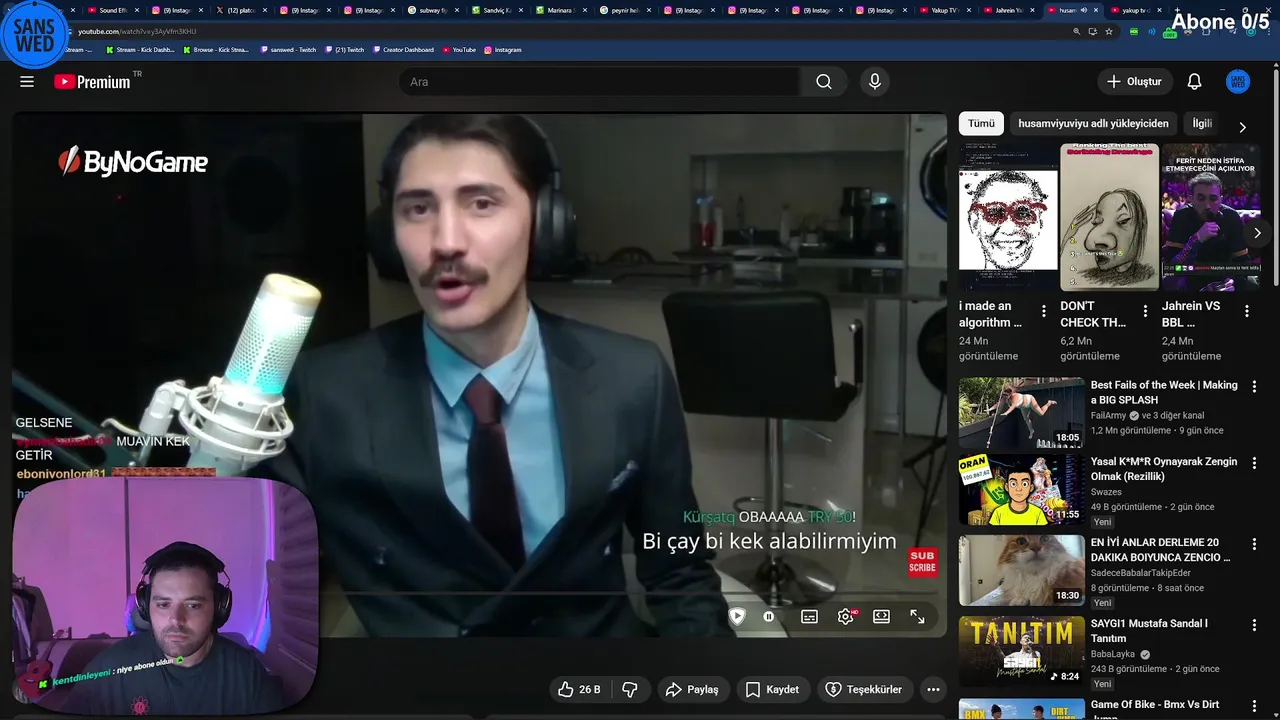
Task: Go to YouTube Premium home via logo
Action: (93, 82)
